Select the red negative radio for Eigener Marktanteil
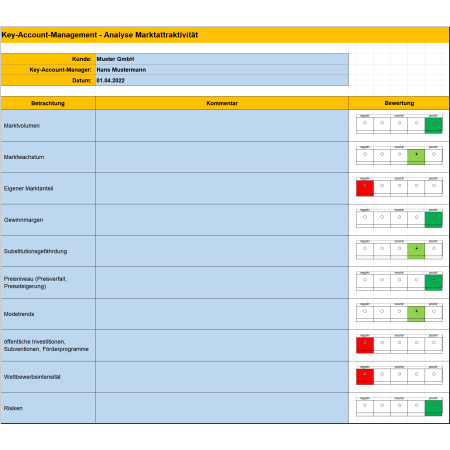 [x=365, y=185]
